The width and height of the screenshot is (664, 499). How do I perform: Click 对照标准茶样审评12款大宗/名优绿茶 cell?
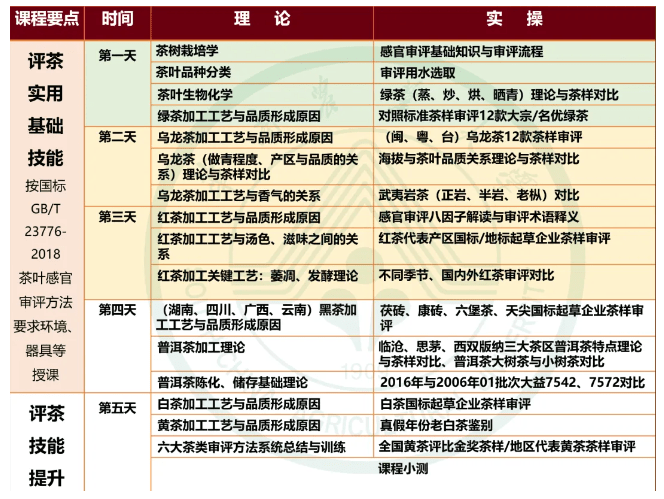[x=514, y=115]
